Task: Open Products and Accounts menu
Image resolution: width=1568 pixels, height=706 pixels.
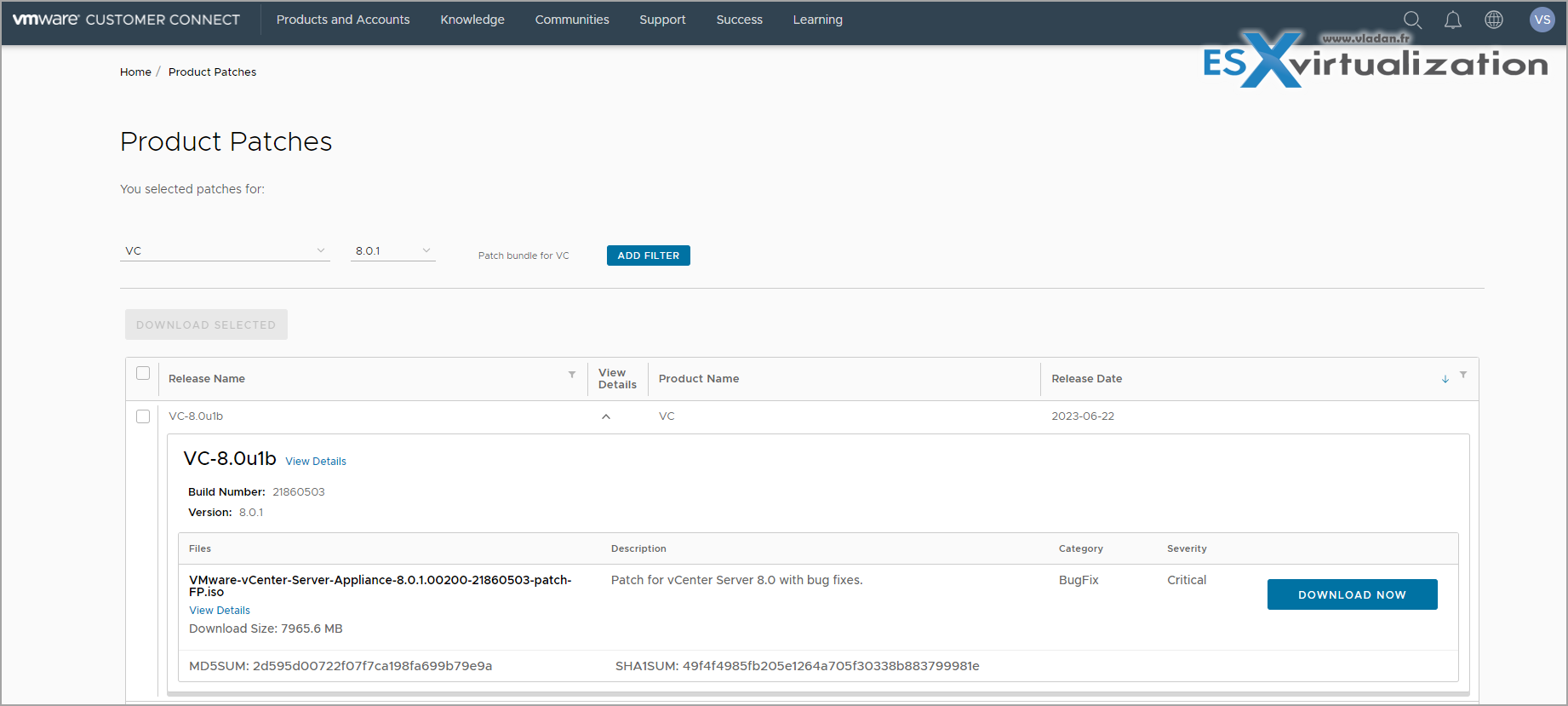Action: coord(343,20)
